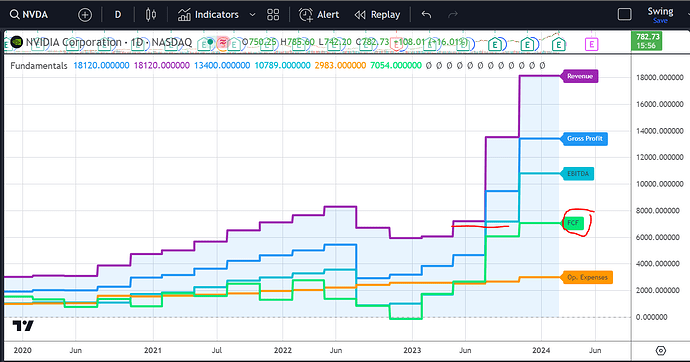Change the D chart interval
The height and width of the screenshot is (362, 690).
(x=118, y=15)
